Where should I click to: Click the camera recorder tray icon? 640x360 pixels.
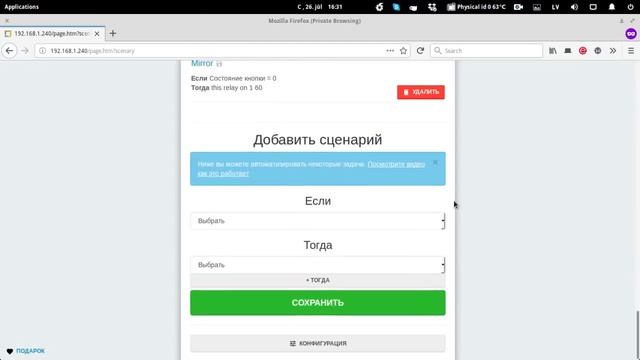tap(518, 7)
